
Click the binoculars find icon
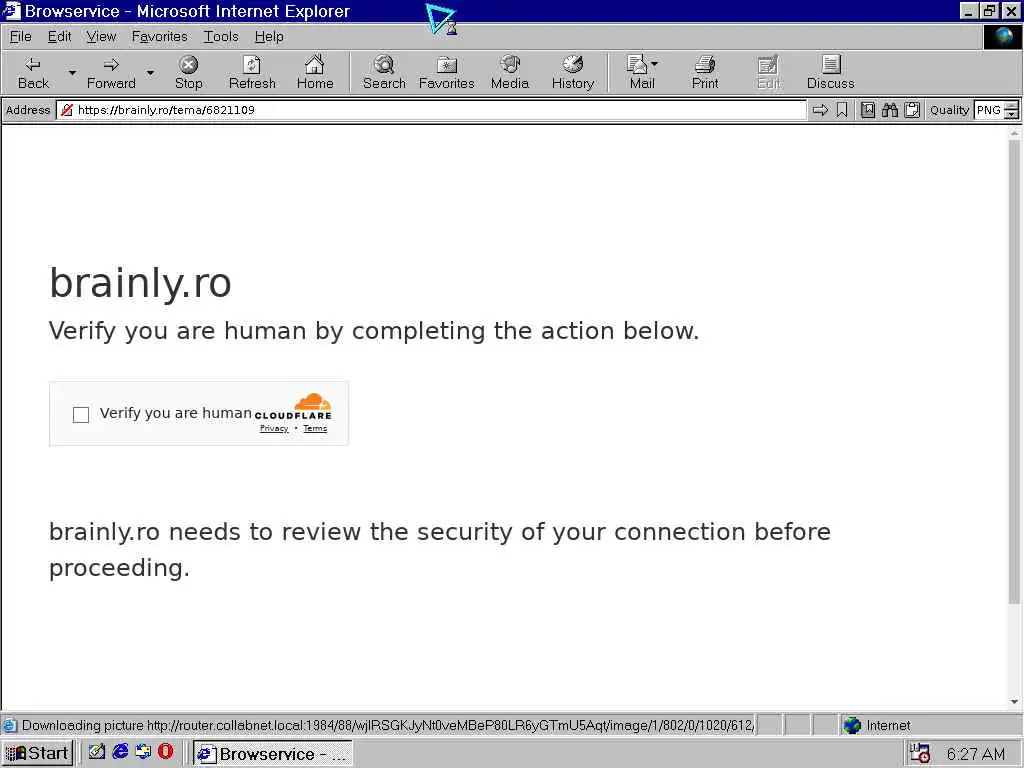(889, 110)
